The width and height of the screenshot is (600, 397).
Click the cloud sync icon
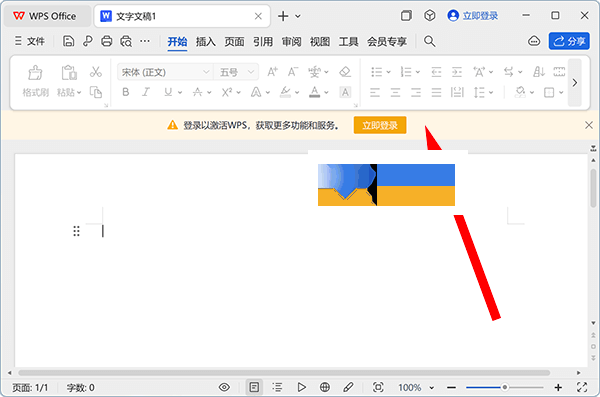(534, 41)
